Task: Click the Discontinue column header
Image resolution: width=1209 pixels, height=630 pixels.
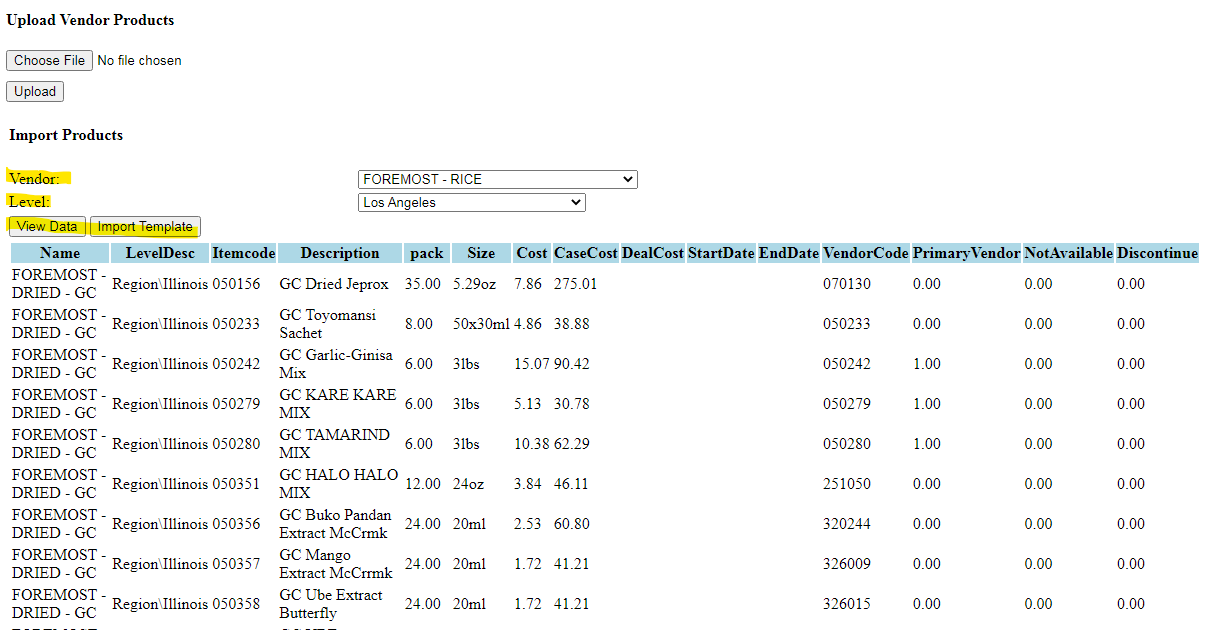Action: pos(1157,253)
